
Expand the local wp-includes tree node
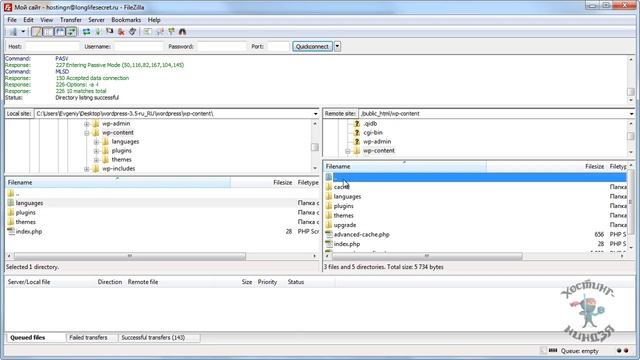(x=87, y=169)
